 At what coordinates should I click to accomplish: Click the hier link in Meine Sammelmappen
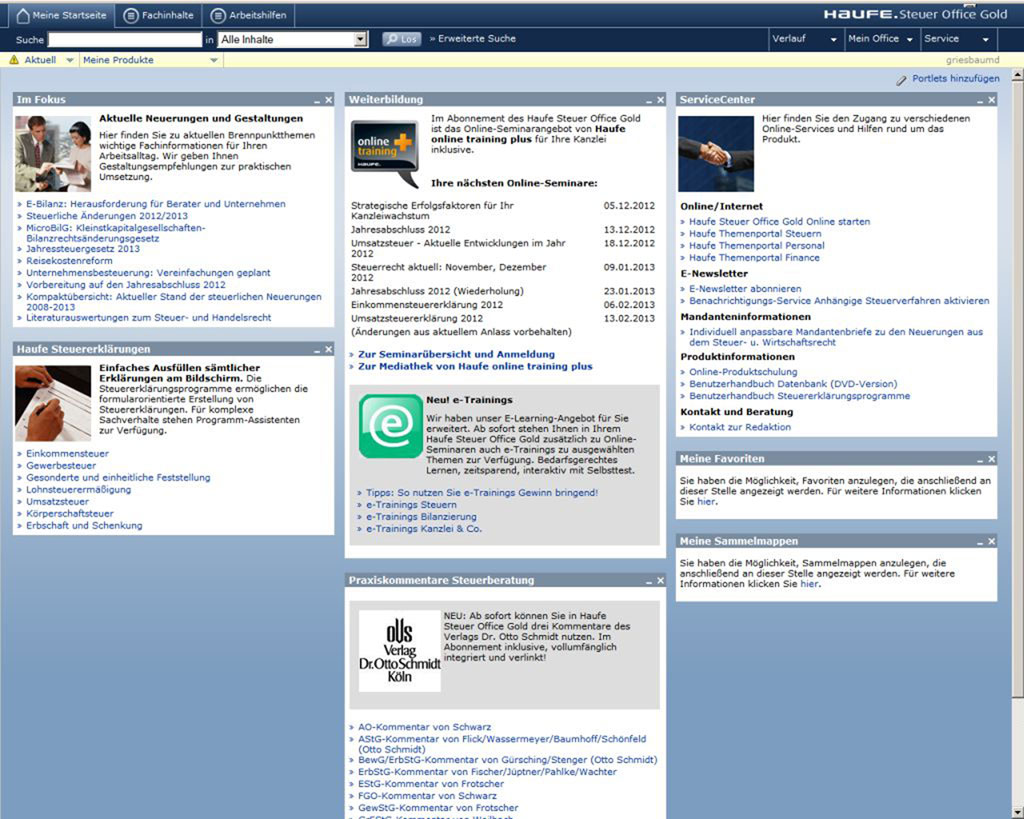pyautogui.click(x=808, y=584)
